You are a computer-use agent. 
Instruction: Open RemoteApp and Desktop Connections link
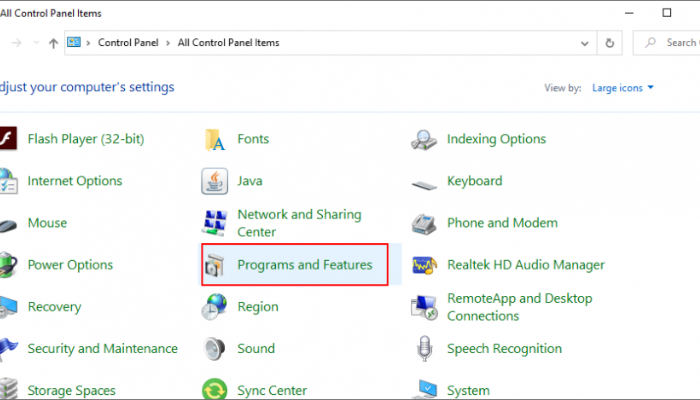[520, 307]
